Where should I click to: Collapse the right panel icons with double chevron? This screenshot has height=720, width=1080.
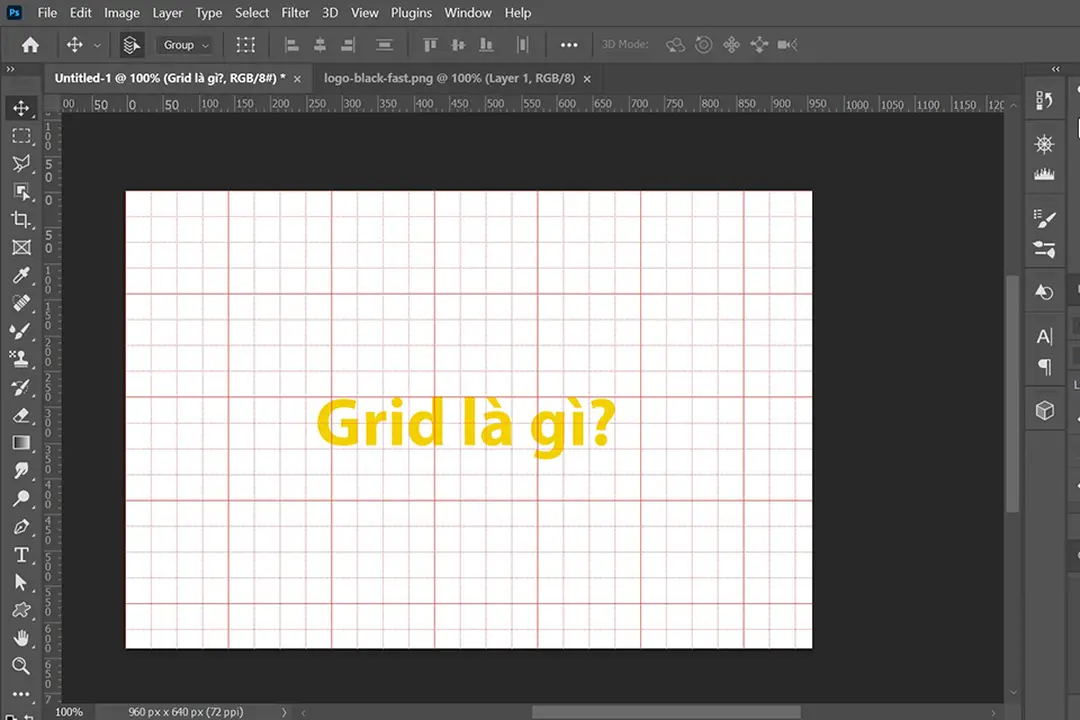coord(1055,69)
